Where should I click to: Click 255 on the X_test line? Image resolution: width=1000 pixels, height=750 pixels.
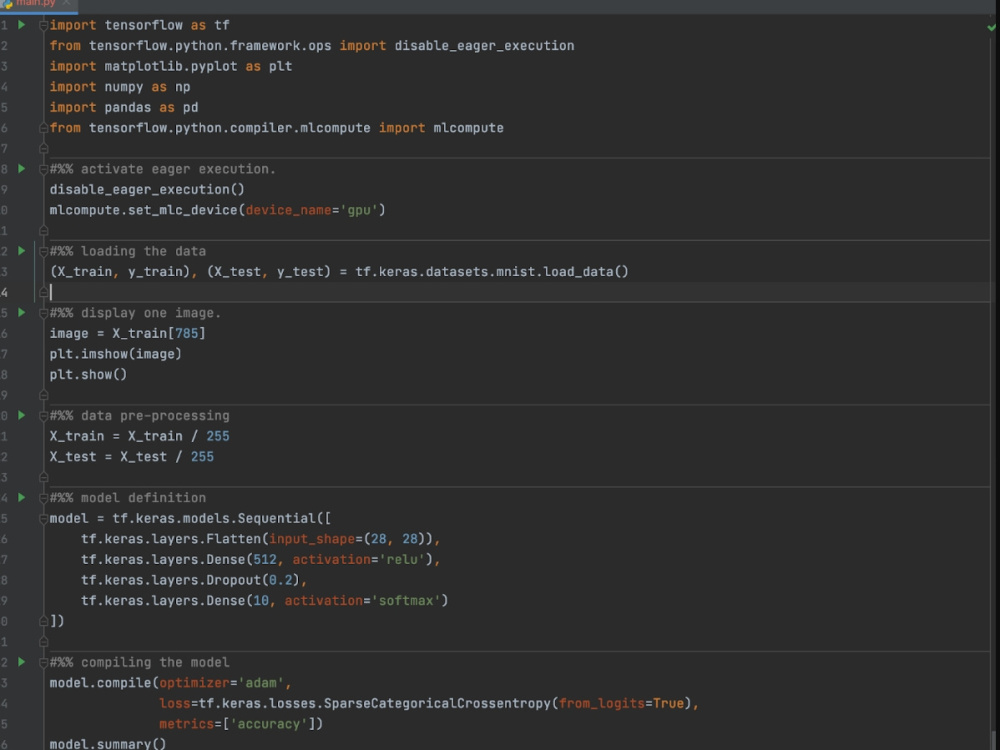click(x=202, y=457)
